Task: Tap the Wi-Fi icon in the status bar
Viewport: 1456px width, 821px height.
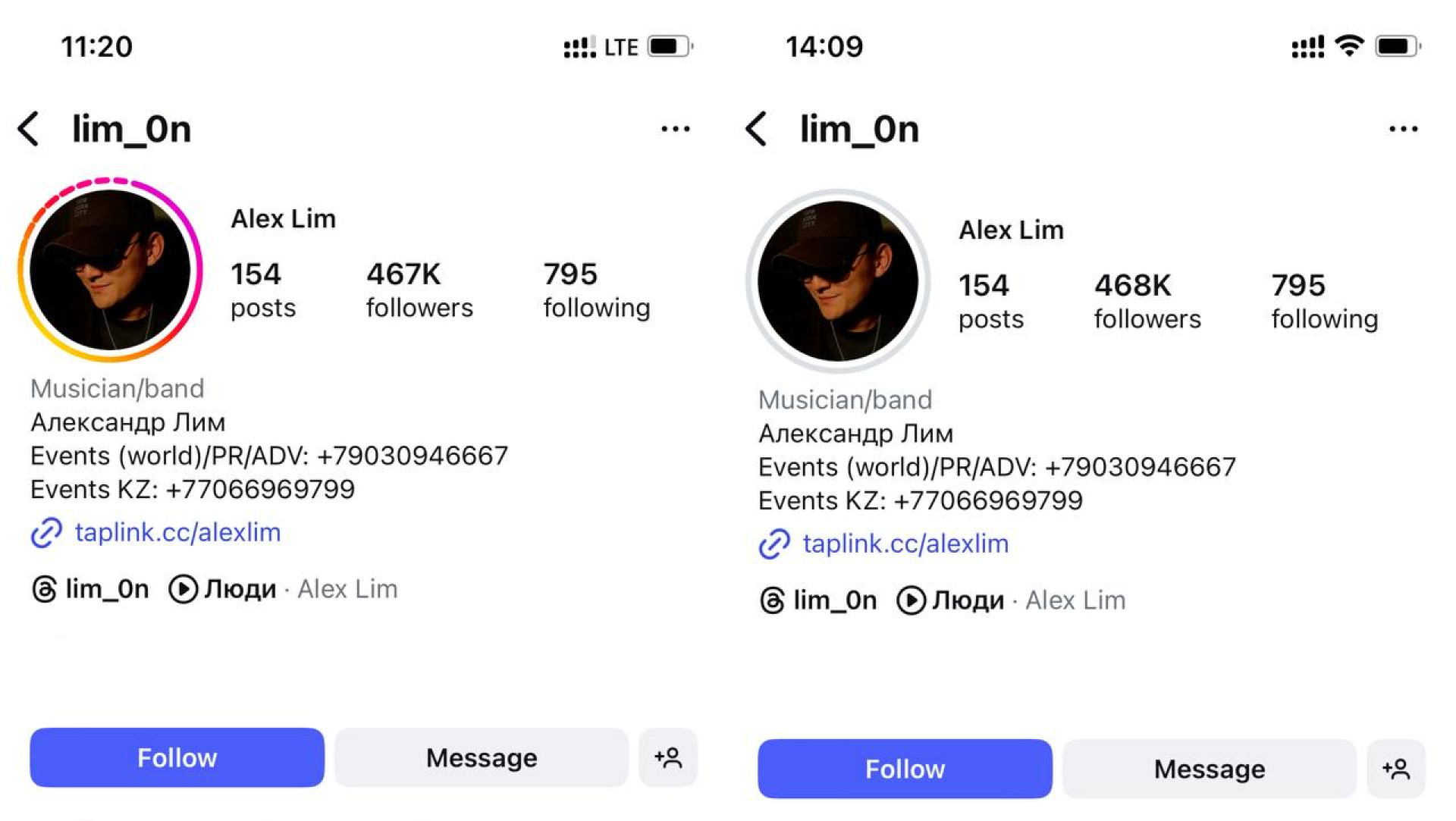Action: [x=1349, y=46]
